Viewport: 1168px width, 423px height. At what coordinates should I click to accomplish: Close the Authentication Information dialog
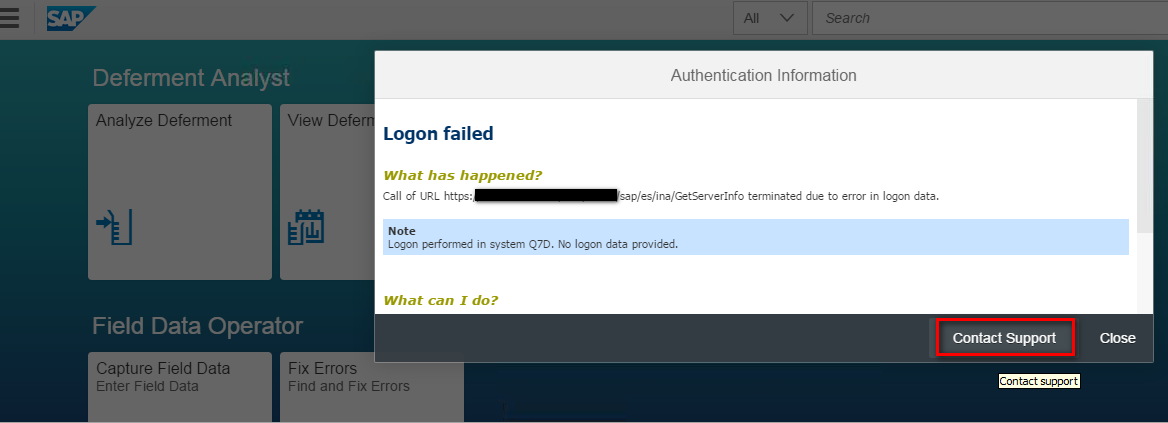click(x=1117, y=338)
